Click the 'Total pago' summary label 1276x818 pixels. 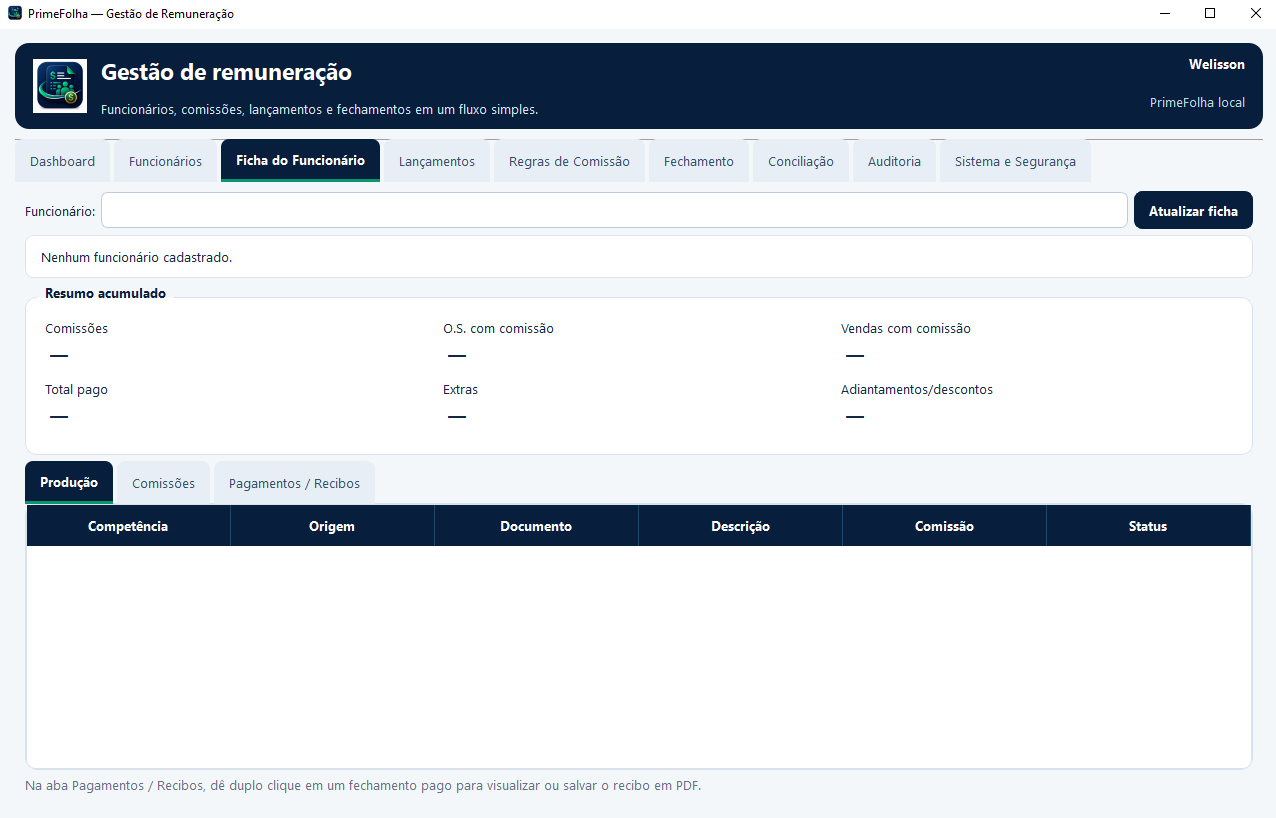[76, 389]
